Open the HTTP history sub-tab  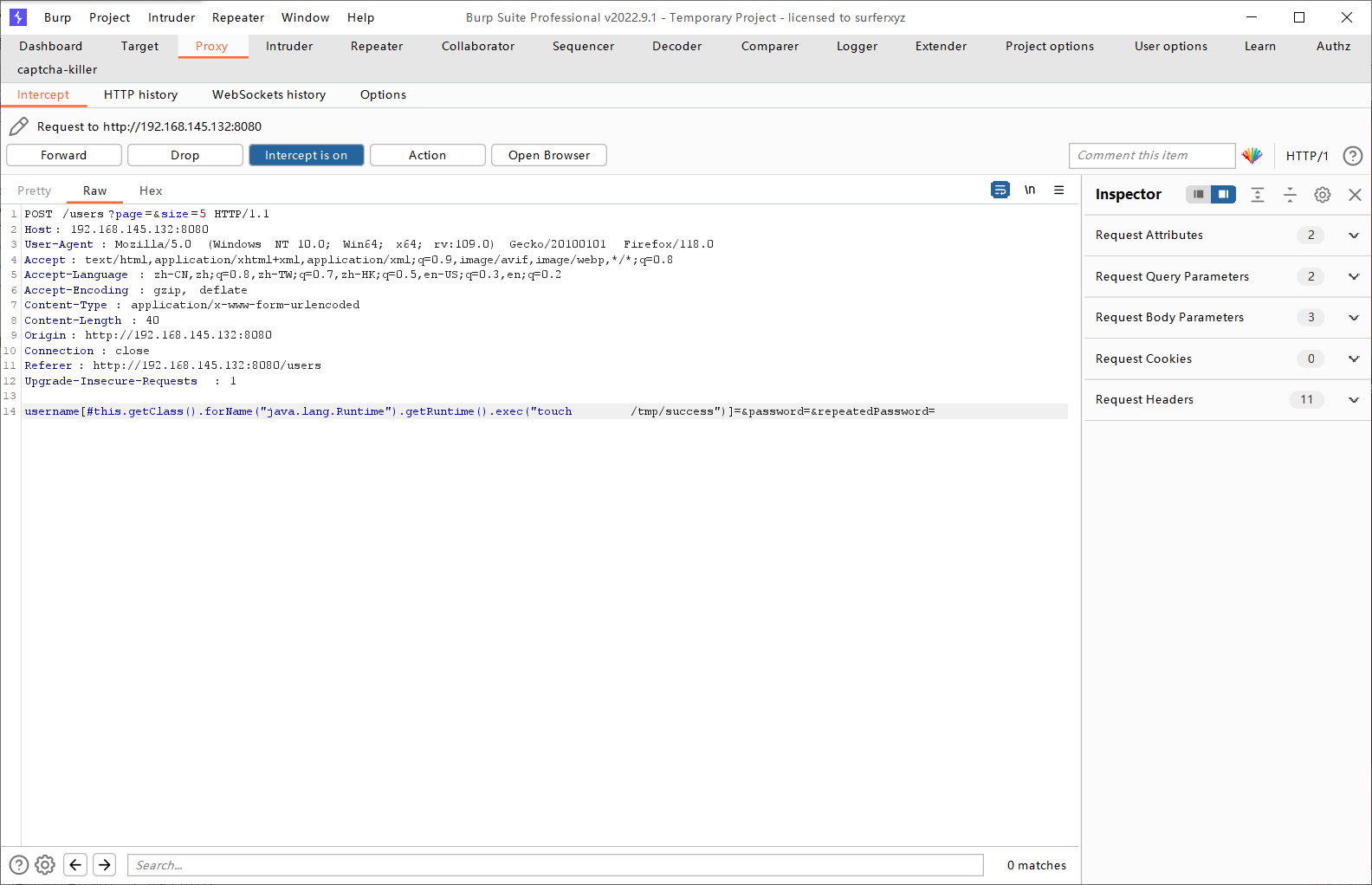point(141,95)
